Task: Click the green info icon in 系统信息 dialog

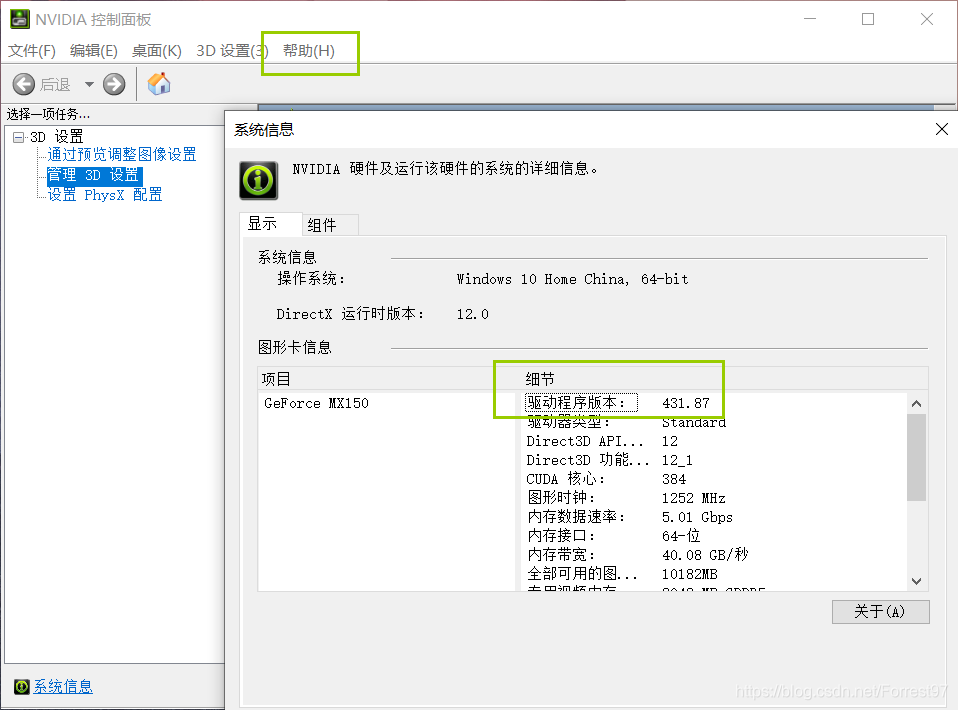Action: [x=258, y=180]
